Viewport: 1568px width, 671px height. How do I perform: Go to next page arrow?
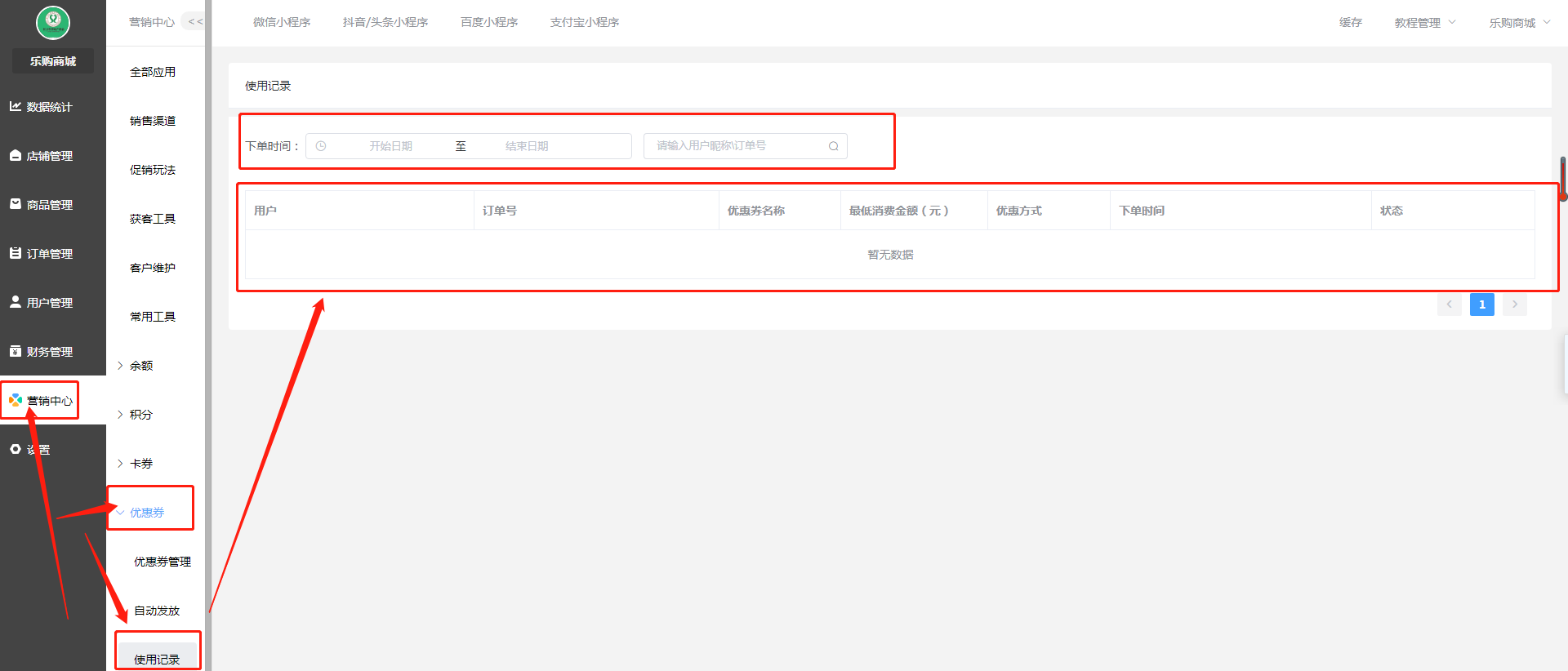coord(1515,304)
